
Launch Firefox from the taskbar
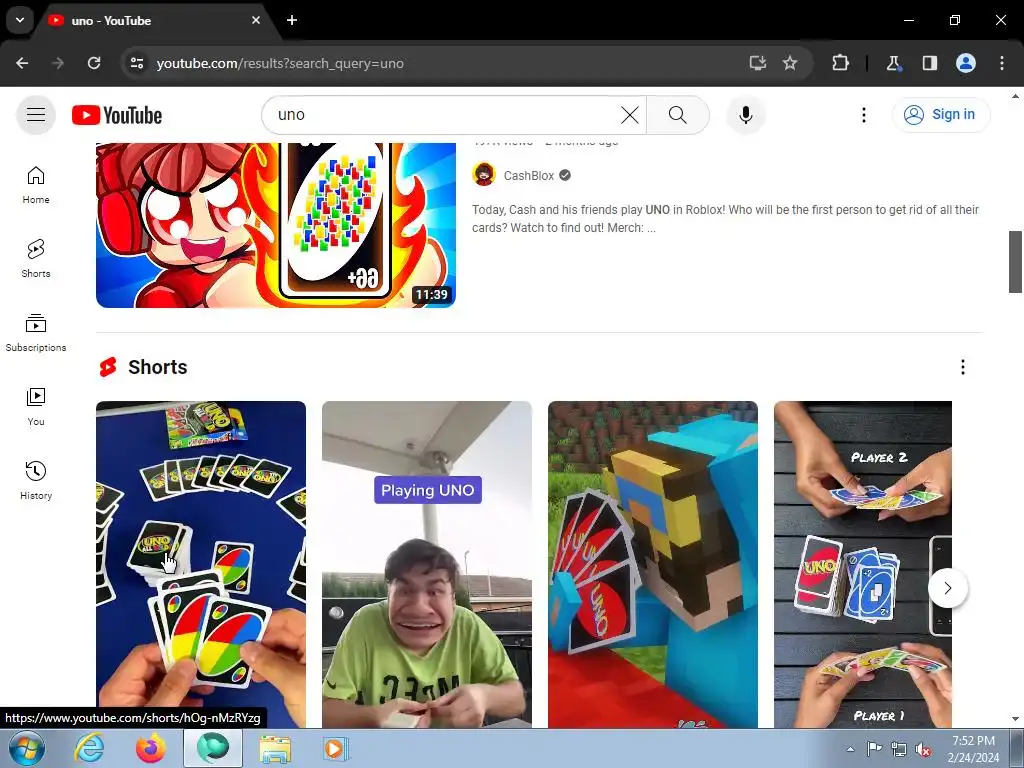point(151,748)
